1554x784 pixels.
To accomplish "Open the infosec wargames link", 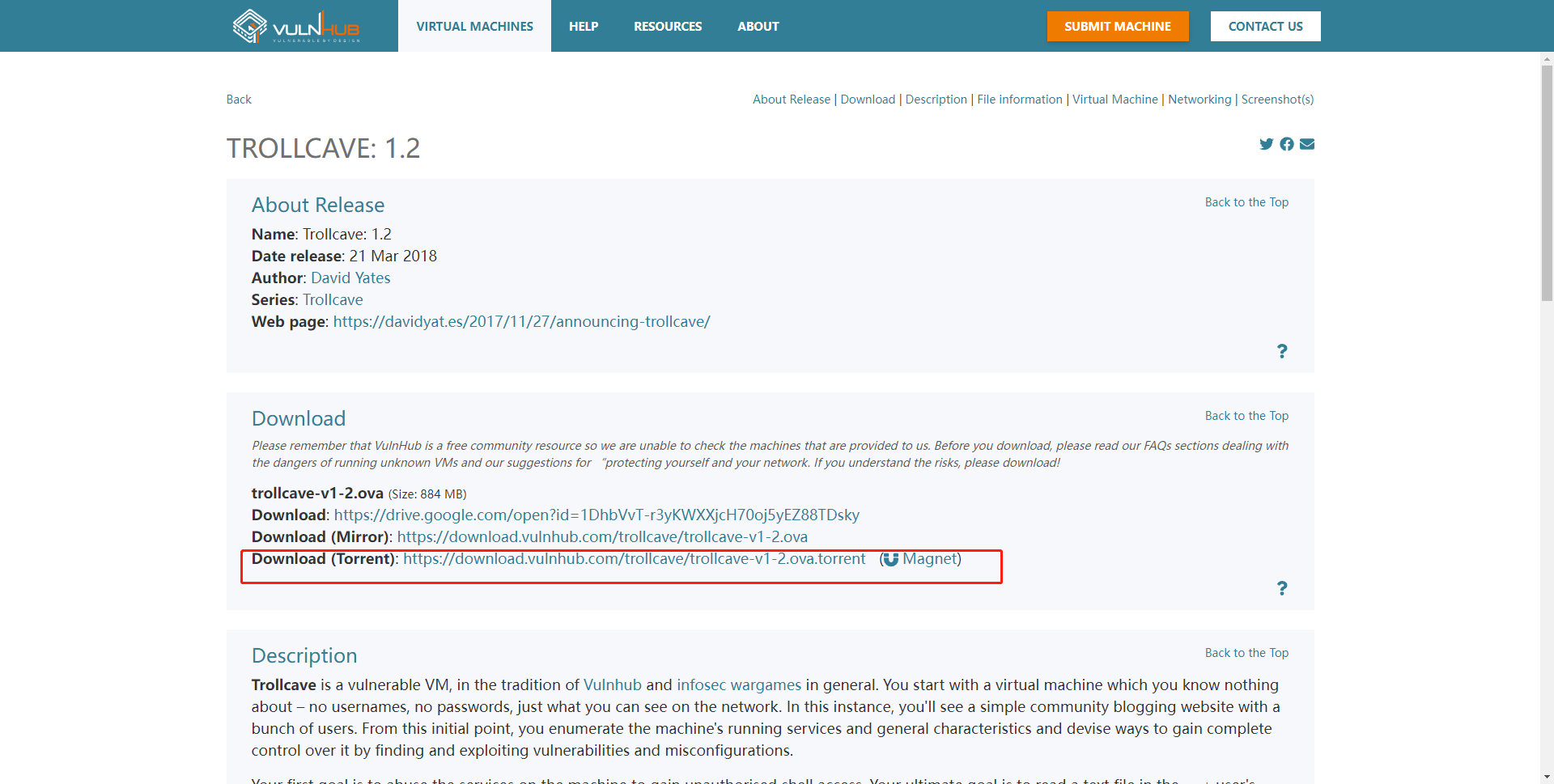I will click(739, 685).
